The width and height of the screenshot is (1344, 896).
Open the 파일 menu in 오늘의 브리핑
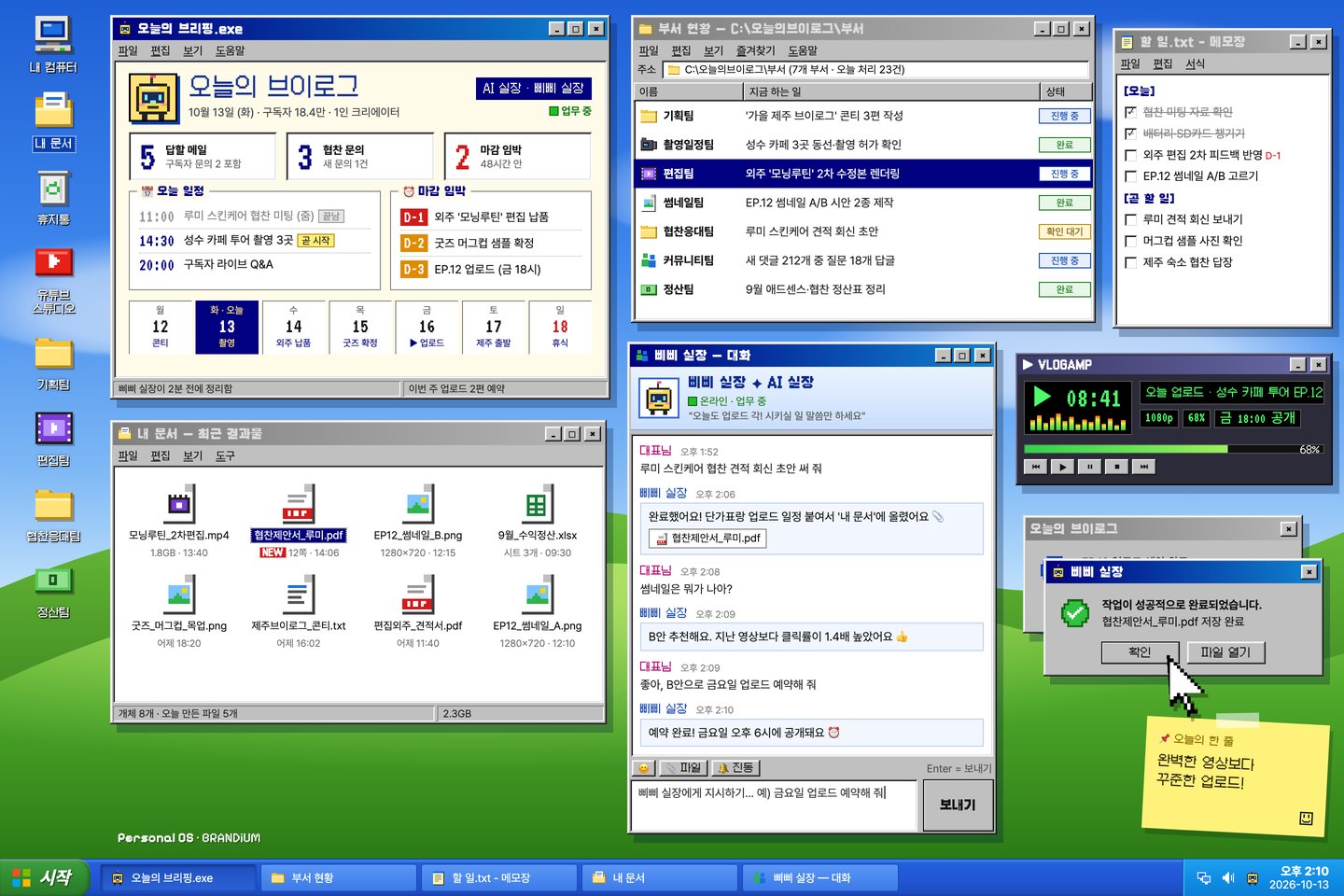(x=128, y=50)
